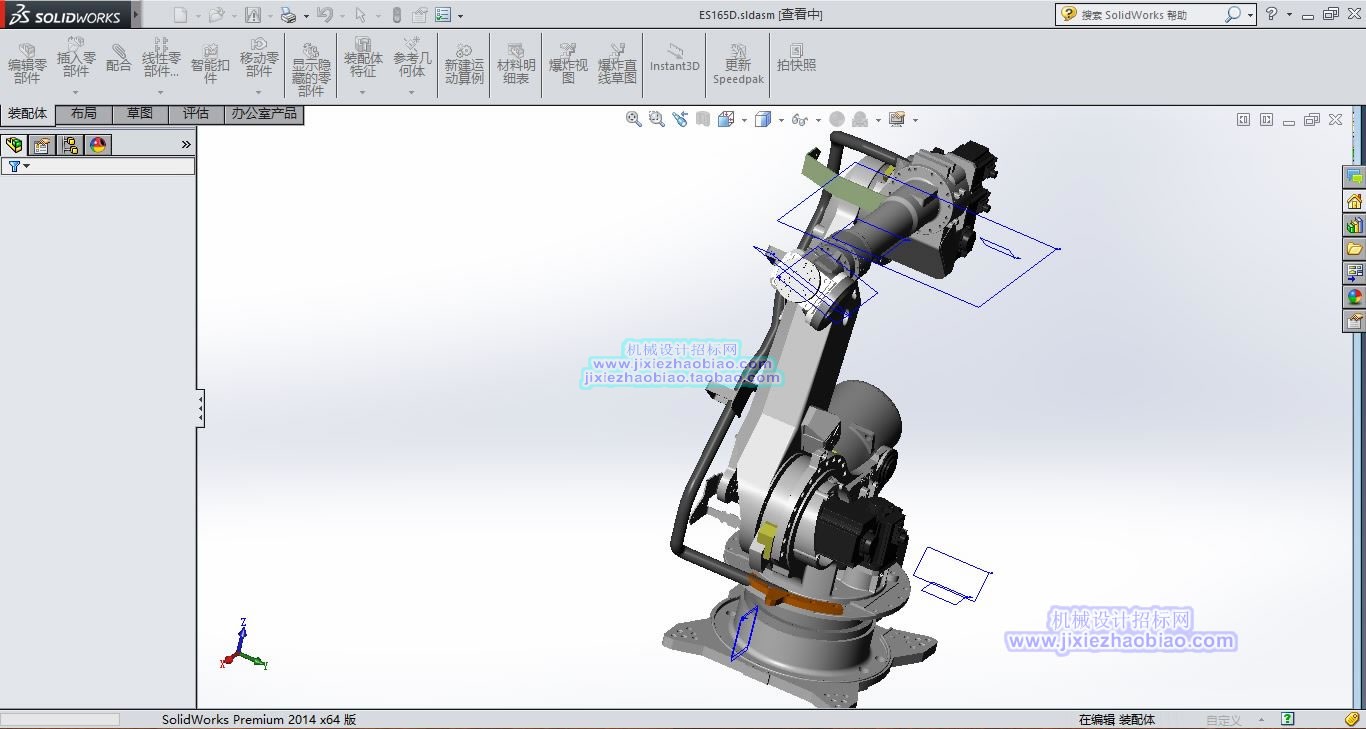Viewport: 1366px width, 729px height.
Task: Toggle Hide/Show Items glasses icon
Action: click(798, 119)
